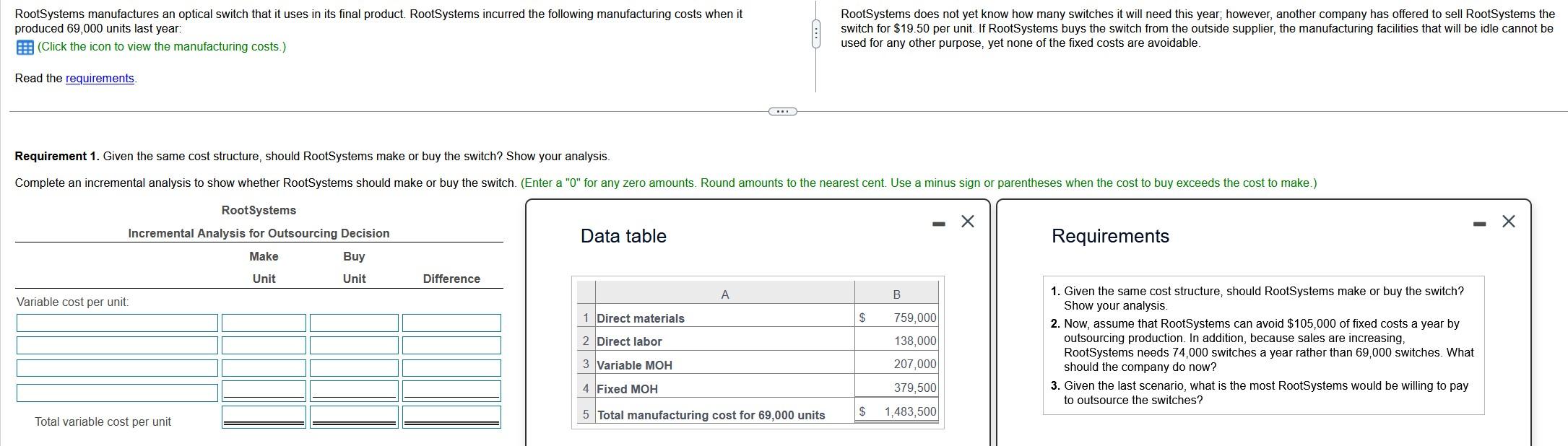Image resolution: width=1568 pixels, height=446 pixels.
Task: Click the 759,000 value cell
Action: 897,318
